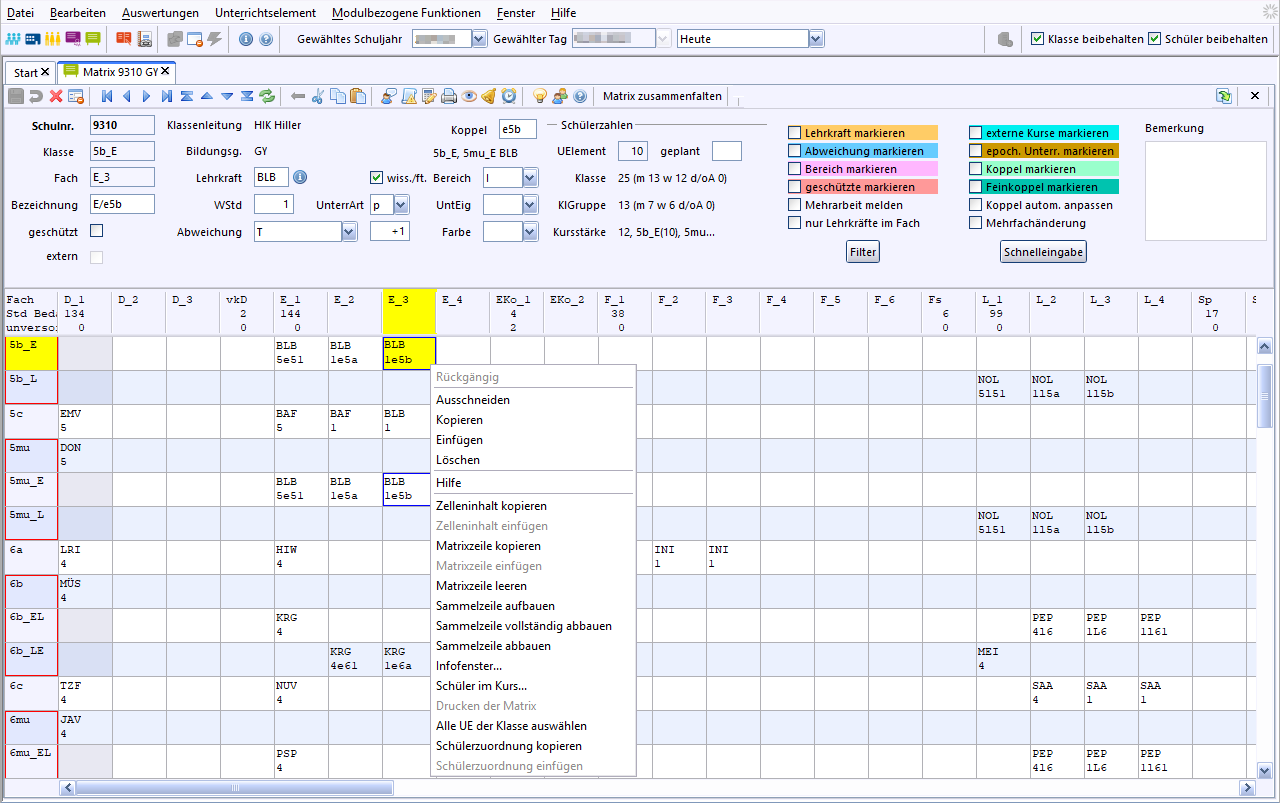This screenshot has width=1280, height=803.
Task: Jump to last record arrow icon
Action: [x=166, y=96]
